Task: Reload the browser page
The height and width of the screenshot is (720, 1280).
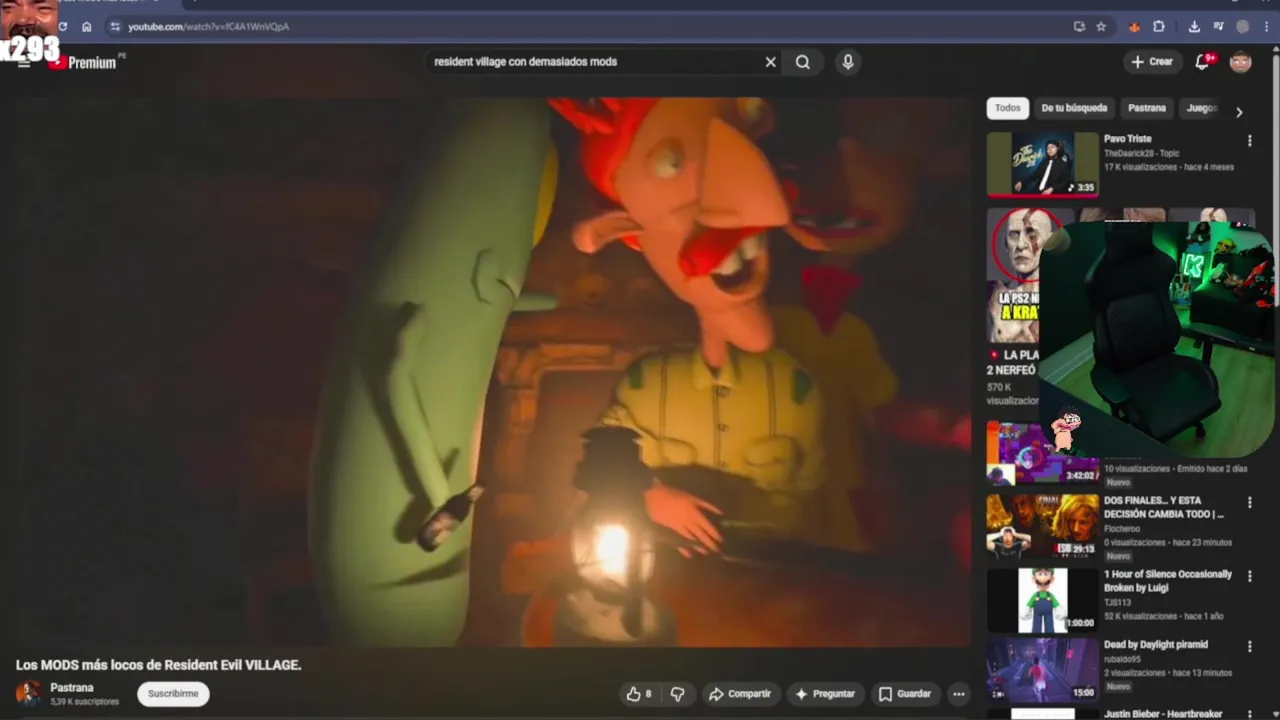Action: point(63,27)
